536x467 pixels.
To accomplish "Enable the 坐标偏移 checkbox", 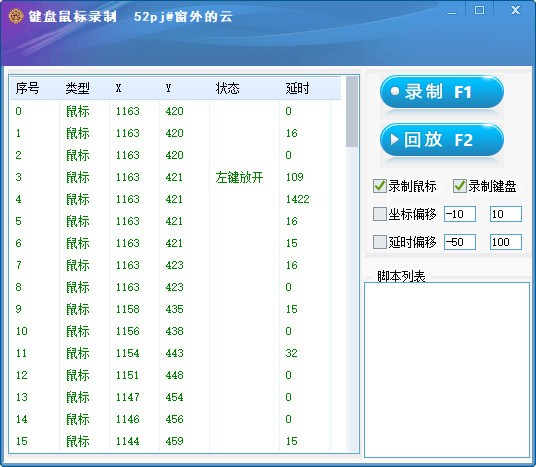I will (x=380, y=214).
